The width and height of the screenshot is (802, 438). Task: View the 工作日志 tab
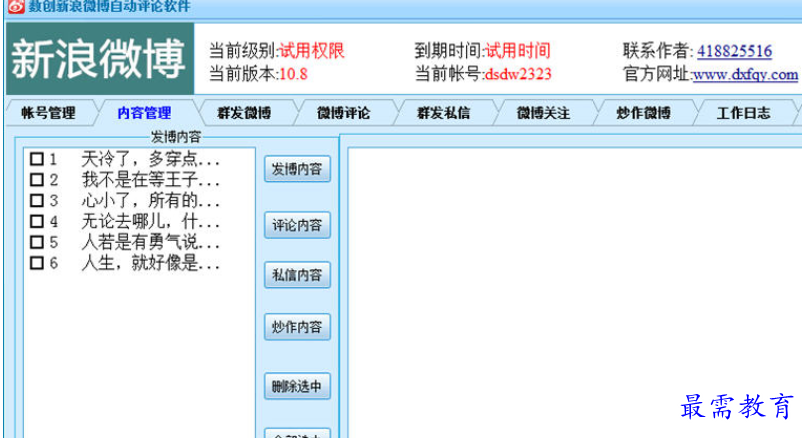743,113
